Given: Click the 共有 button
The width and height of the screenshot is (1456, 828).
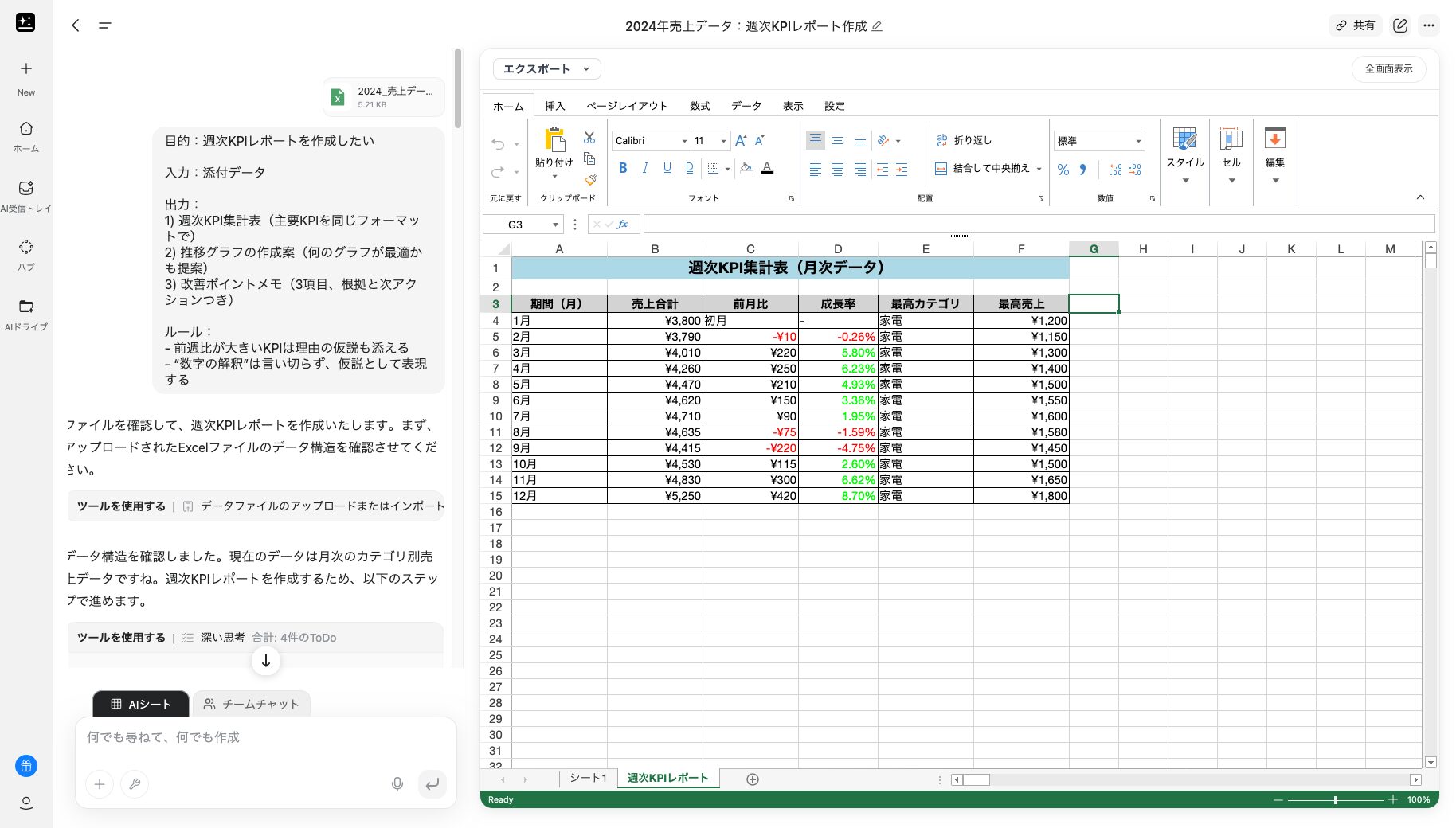Looking at the screenshot, I should click(x=1356, y=25).
